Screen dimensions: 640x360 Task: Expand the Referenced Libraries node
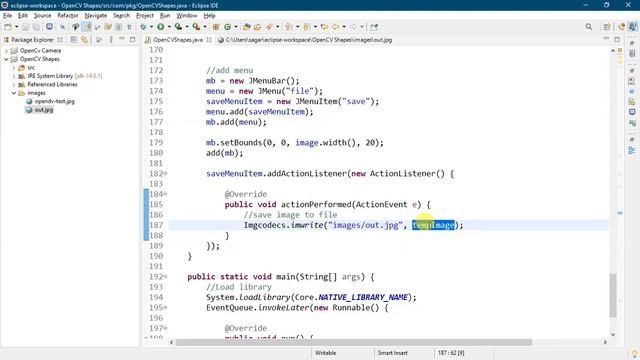[x=13, y=84]
